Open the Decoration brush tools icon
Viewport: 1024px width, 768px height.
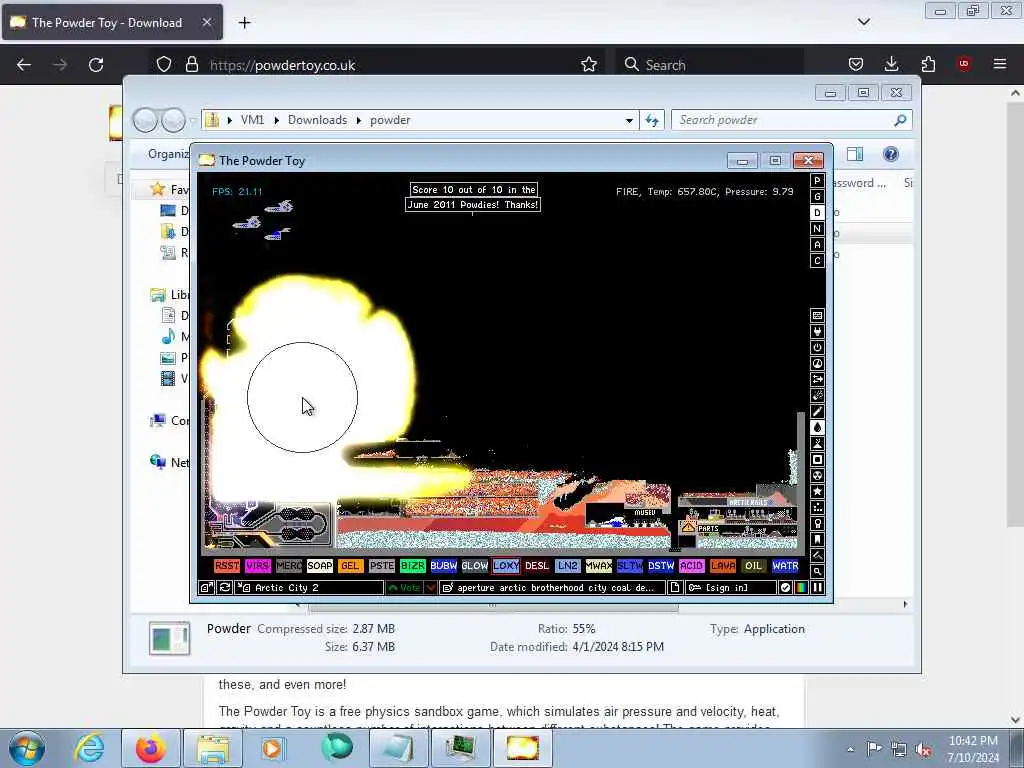point(817,556)
